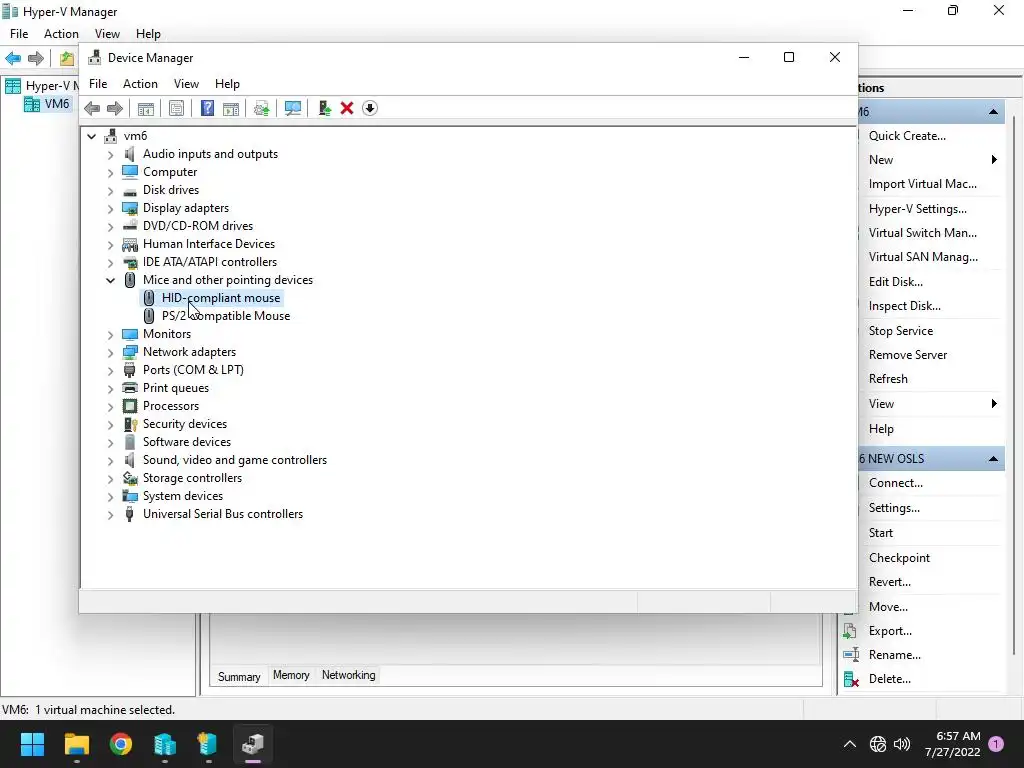Screen dimensions: 1024x768
Task: Switch to the Networking tab
Action: tap(349, 675)
